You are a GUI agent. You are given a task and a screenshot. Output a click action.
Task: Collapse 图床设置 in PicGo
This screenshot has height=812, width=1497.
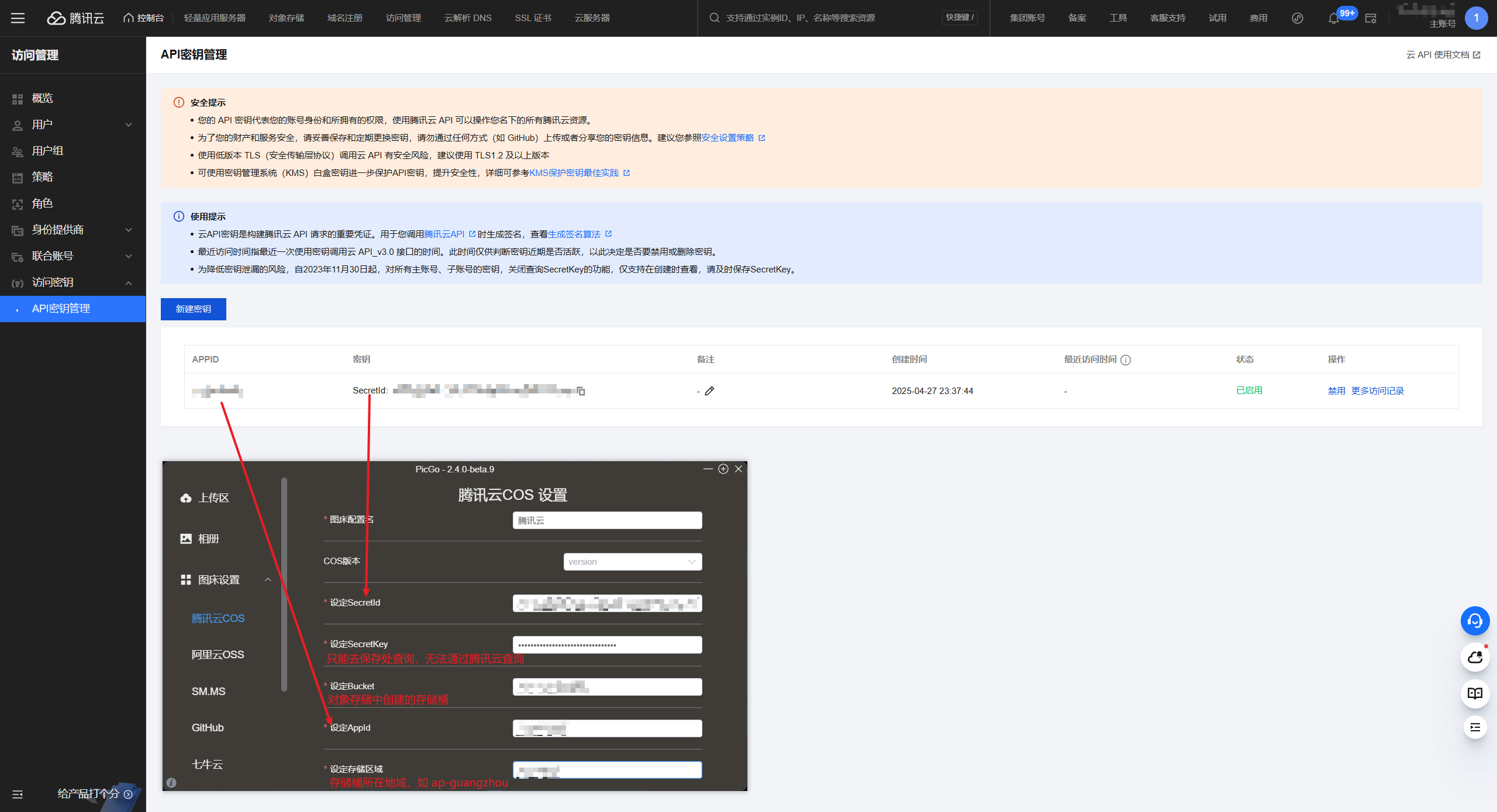(226, 580)
